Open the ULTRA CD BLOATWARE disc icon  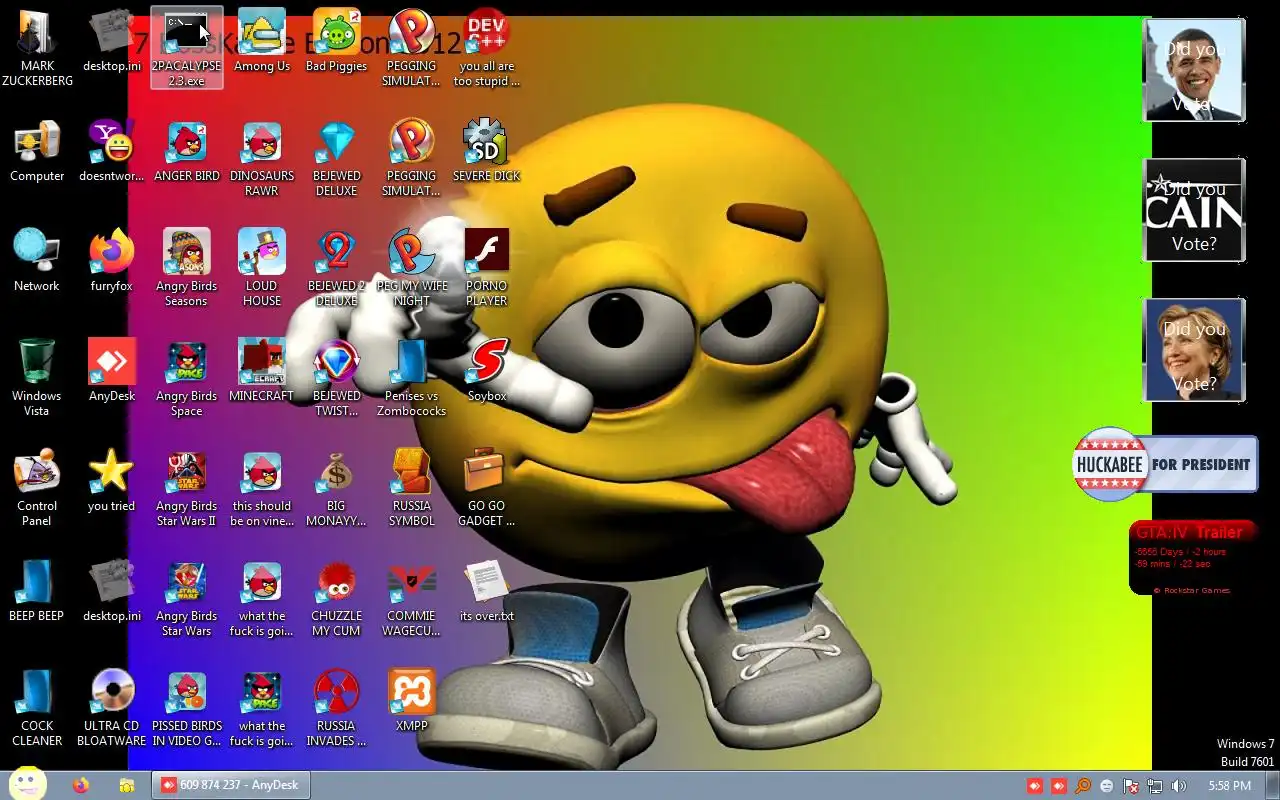pos(112,708)
